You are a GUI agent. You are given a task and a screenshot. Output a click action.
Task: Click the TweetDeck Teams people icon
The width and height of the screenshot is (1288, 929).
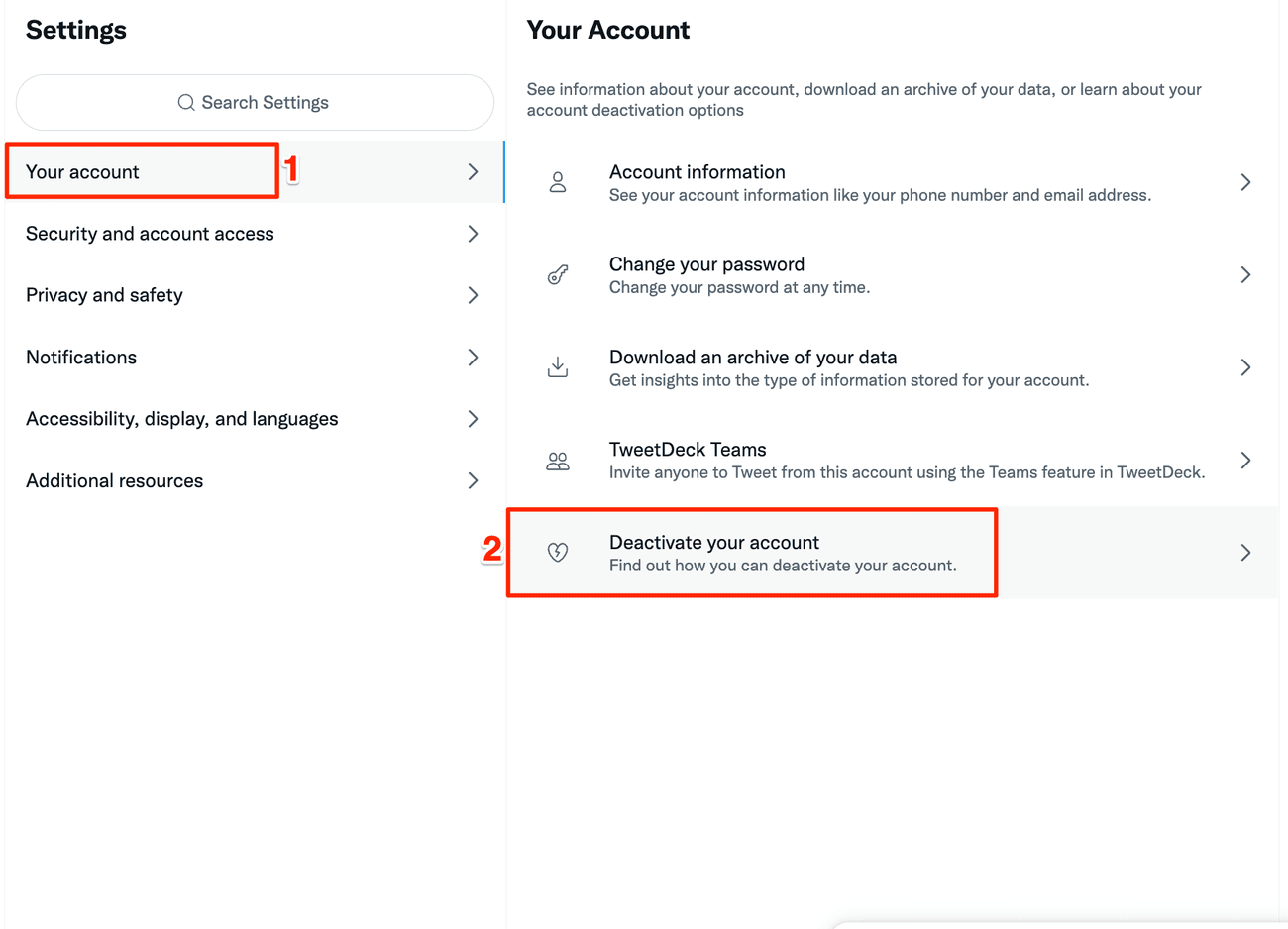558,461
